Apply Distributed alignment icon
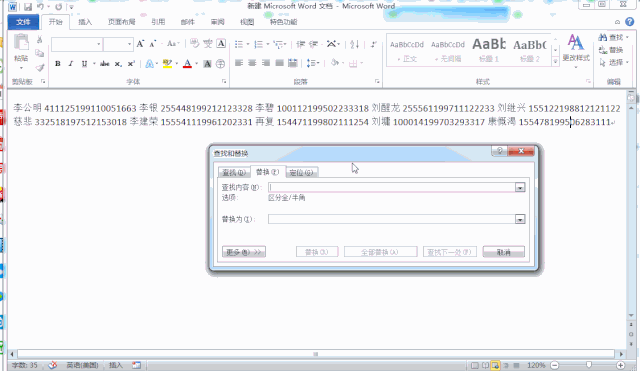 pos(293,63)
